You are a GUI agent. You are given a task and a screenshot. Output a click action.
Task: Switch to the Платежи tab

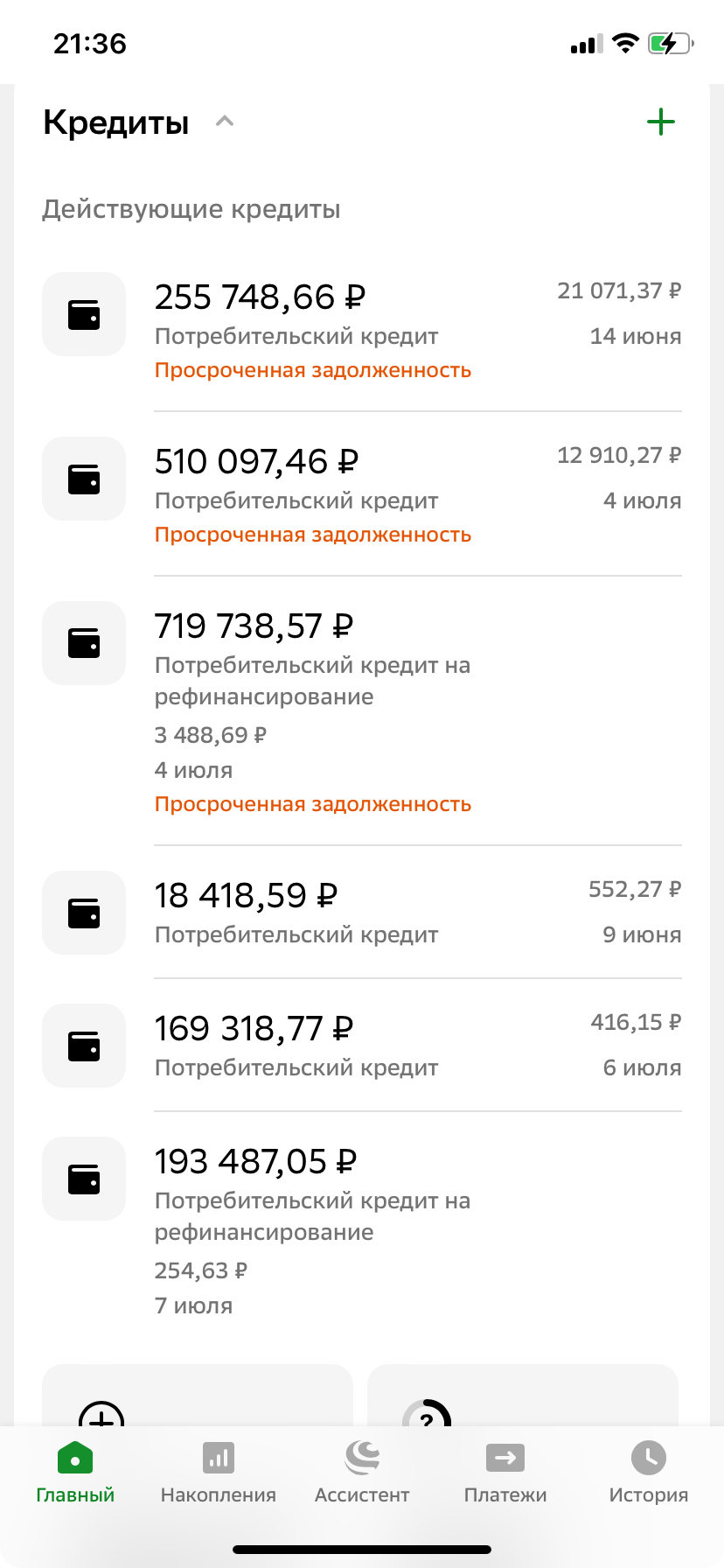pos(505,1470)
